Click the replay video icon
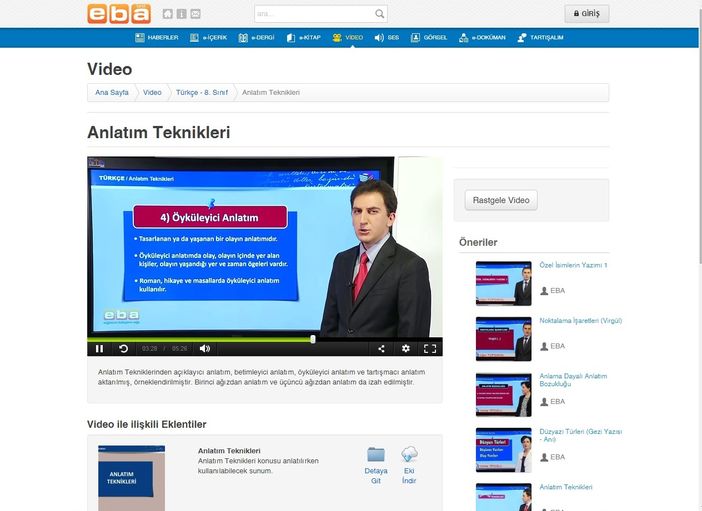The width and height of the screenshot is (702, 511). coord(124,348)
